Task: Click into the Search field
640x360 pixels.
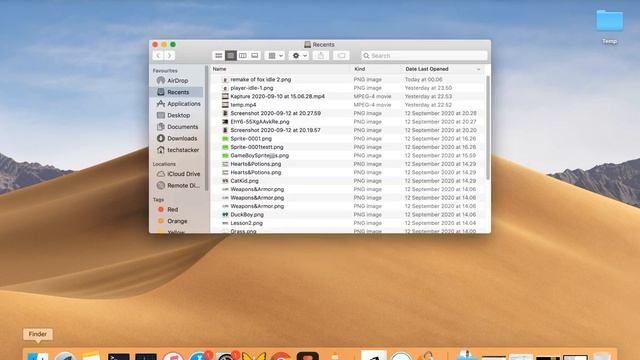Action: coord(424,56)
